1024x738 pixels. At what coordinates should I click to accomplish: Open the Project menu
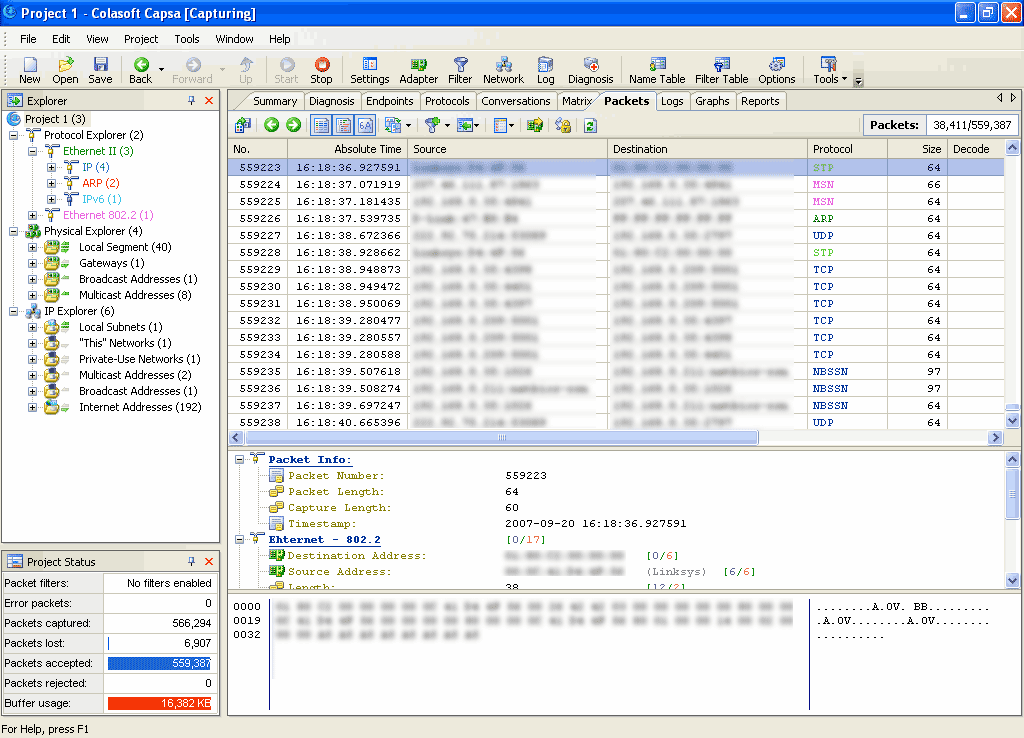pyautogui.click(x=140, y=39)
